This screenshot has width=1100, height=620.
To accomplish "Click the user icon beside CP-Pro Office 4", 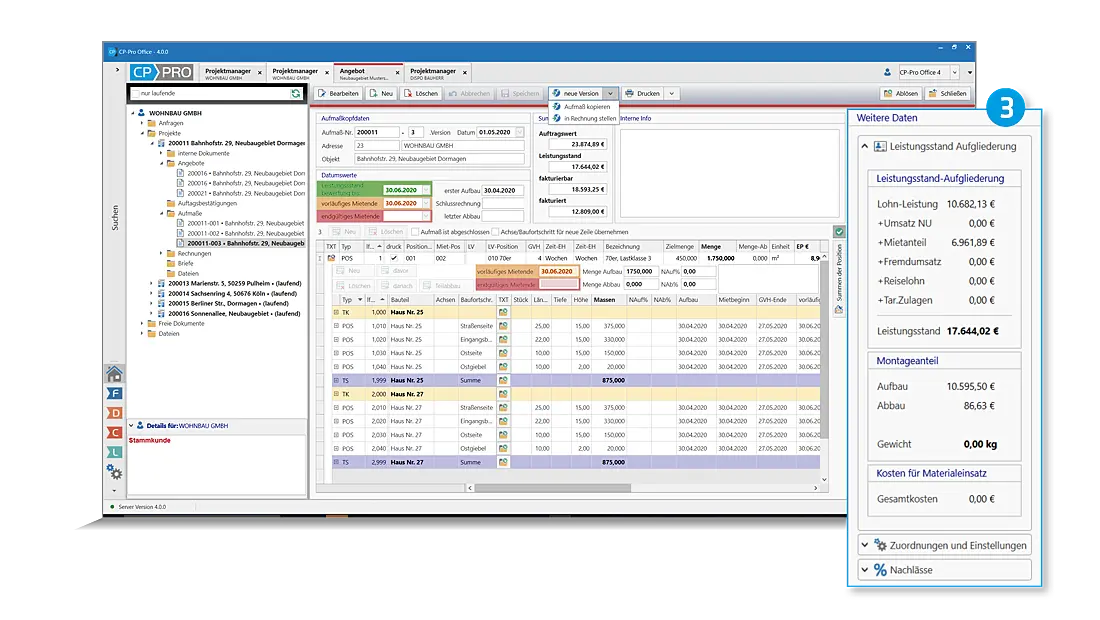I will pos(887,72).
